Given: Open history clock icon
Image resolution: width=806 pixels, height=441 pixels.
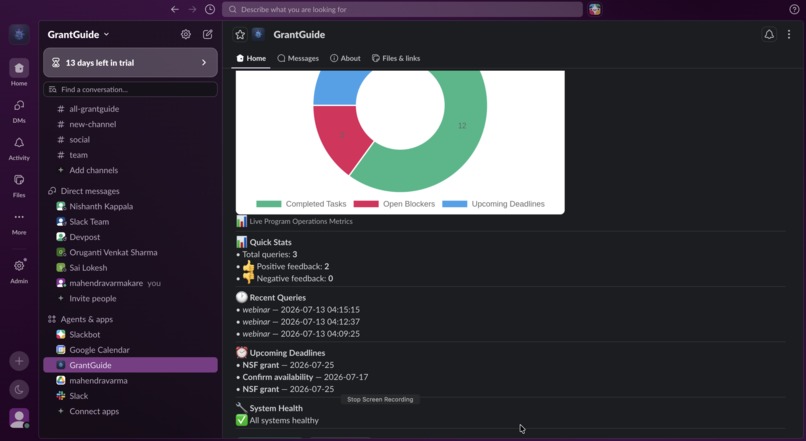Looking at the screenshot, I should (210, 9).
